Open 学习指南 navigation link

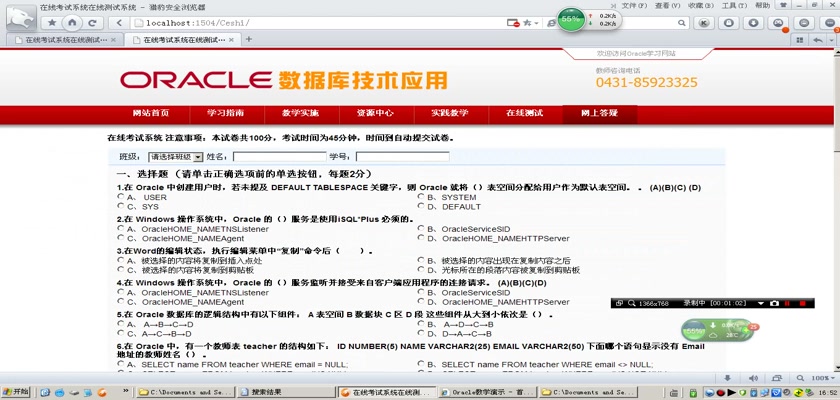point(226,114)
